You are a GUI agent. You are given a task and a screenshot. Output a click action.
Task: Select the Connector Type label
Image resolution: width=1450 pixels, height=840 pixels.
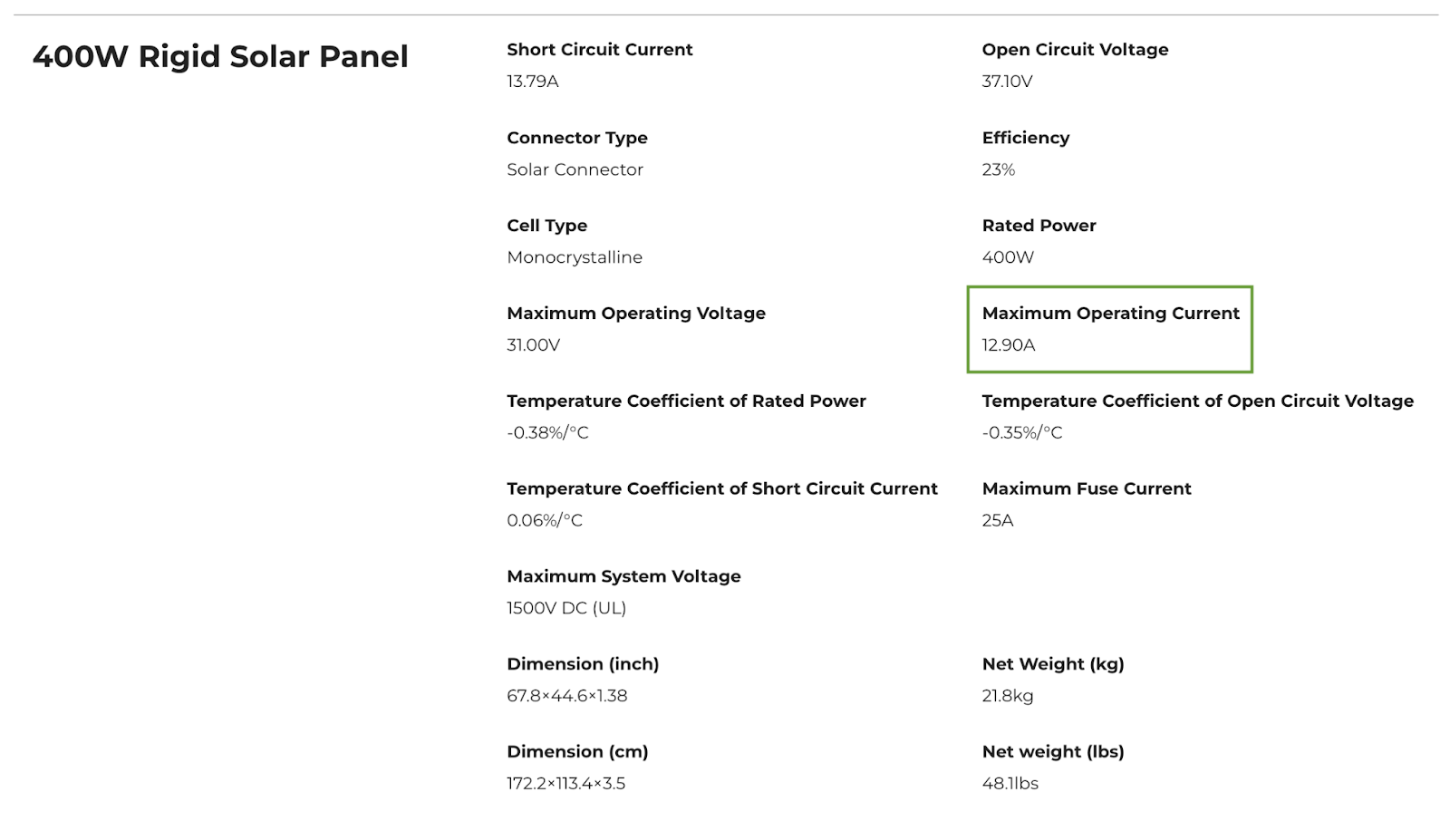(x=577, y=138)
